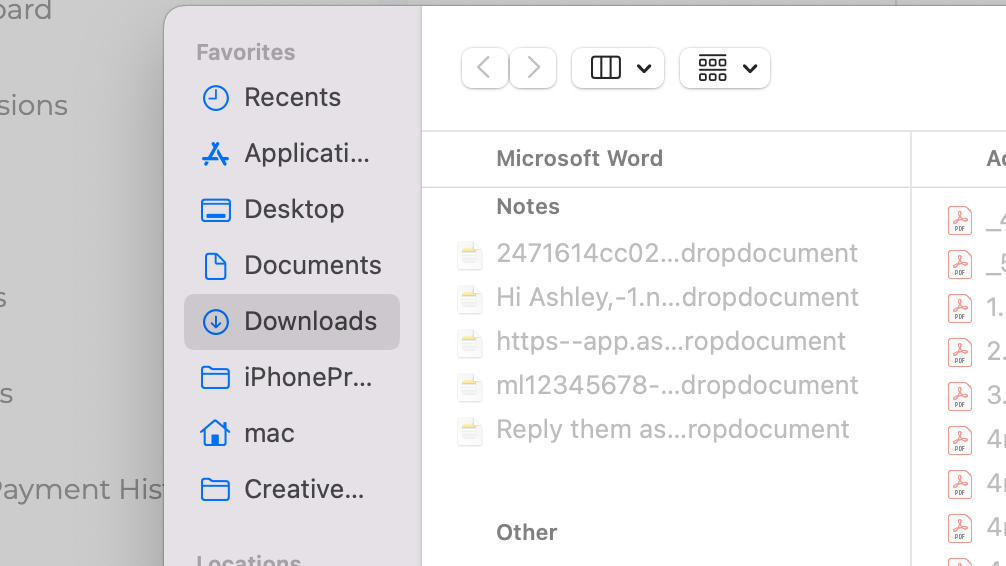Screen dimensions: 1006x566
Task: Select the Hi Ashley dropdocument note
Action: coord(676,297)
